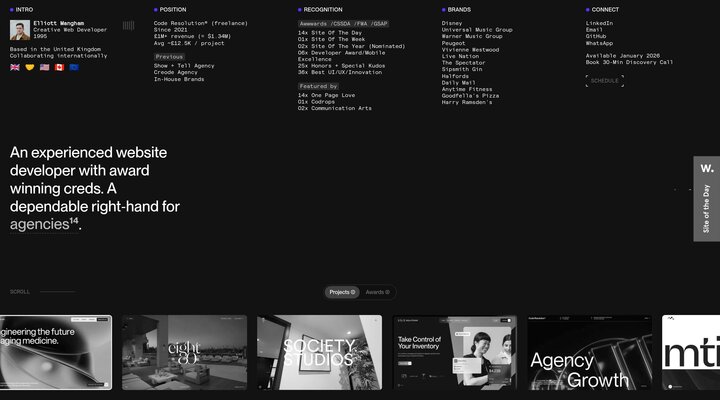Open the LinkedIn link

tap(600, 22)
